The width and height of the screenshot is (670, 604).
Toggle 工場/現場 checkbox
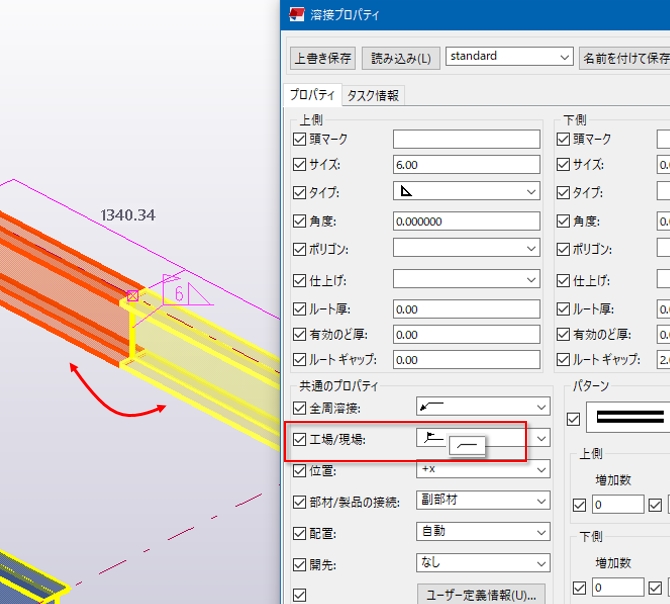pos(300,439)
